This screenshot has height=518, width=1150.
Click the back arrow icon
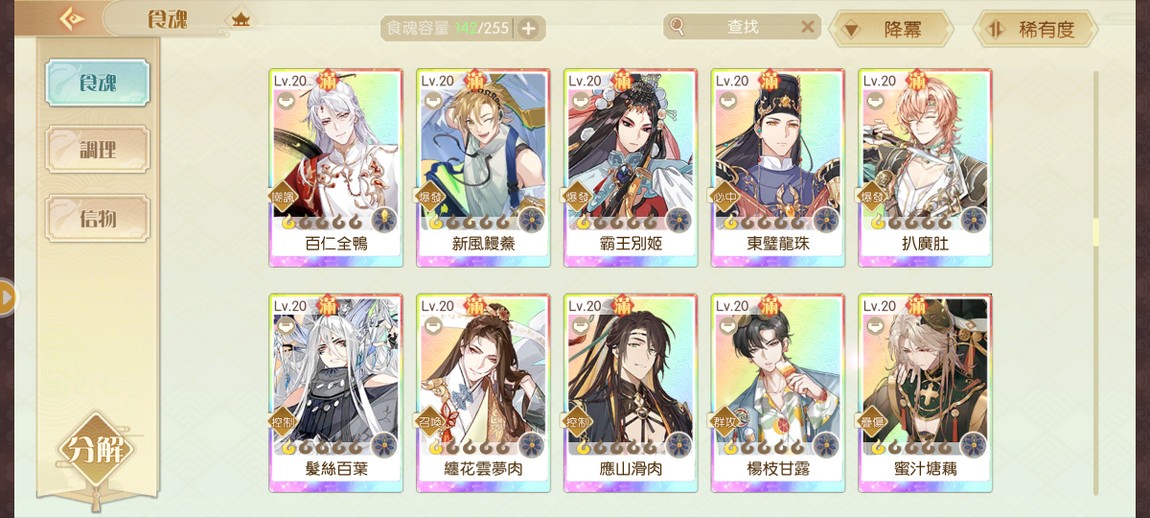70,19
